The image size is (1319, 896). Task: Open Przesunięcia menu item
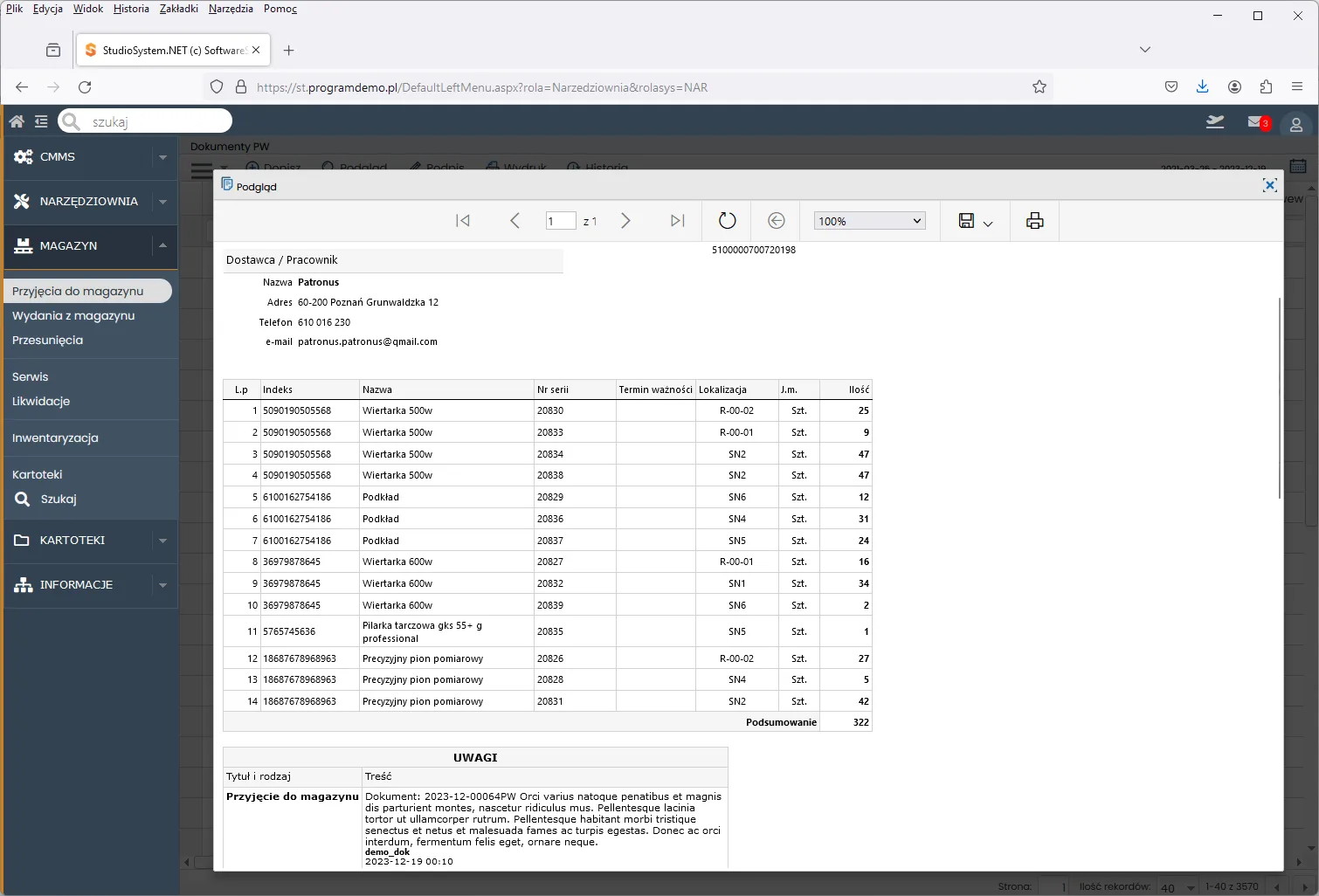pos(47,340)
